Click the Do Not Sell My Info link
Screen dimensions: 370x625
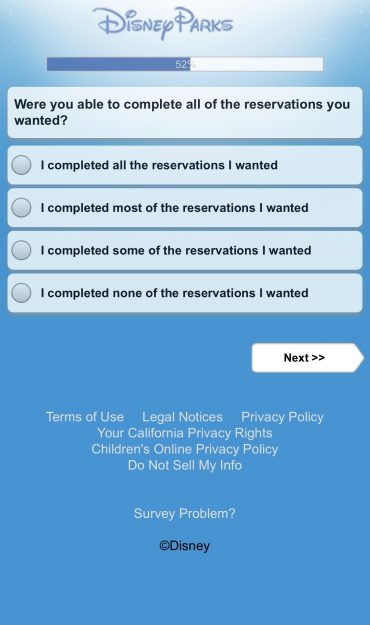pos(185,465)
